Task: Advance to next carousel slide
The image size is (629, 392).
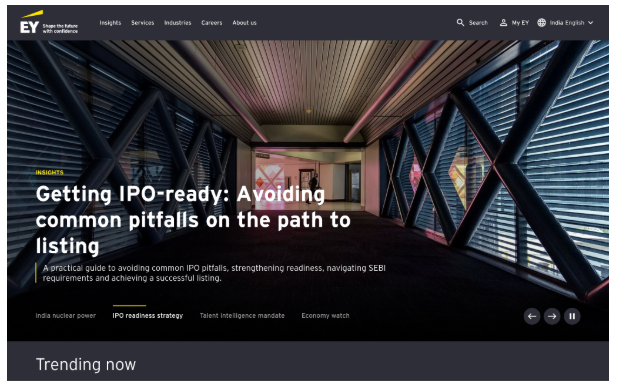Action: [x=552, y=317]
